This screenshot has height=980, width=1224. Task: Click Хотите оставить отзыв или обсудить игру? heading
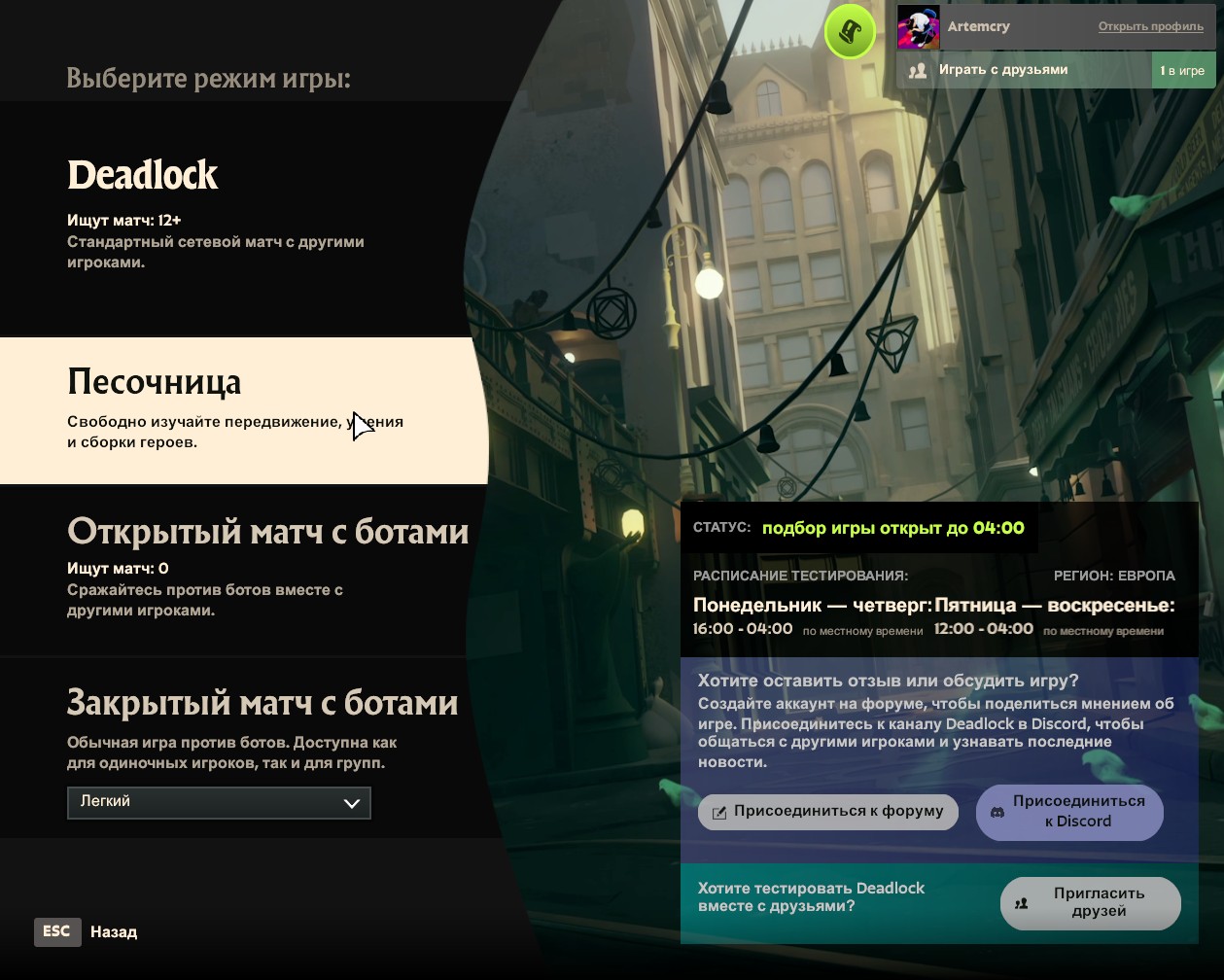889,681
